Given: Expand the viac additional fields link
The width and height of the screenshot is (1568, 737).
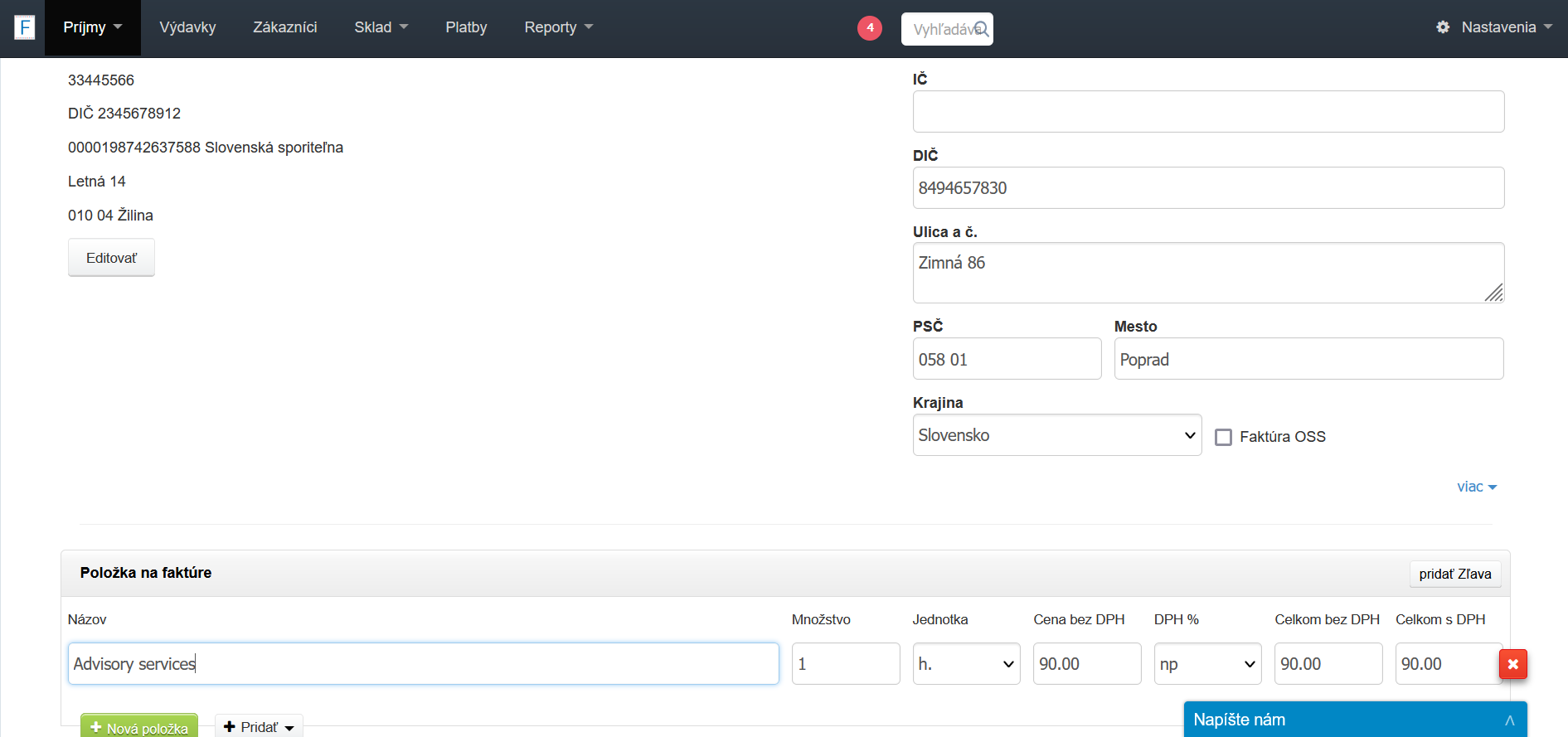Looking at the screenshot, I should coord(1476,487).
